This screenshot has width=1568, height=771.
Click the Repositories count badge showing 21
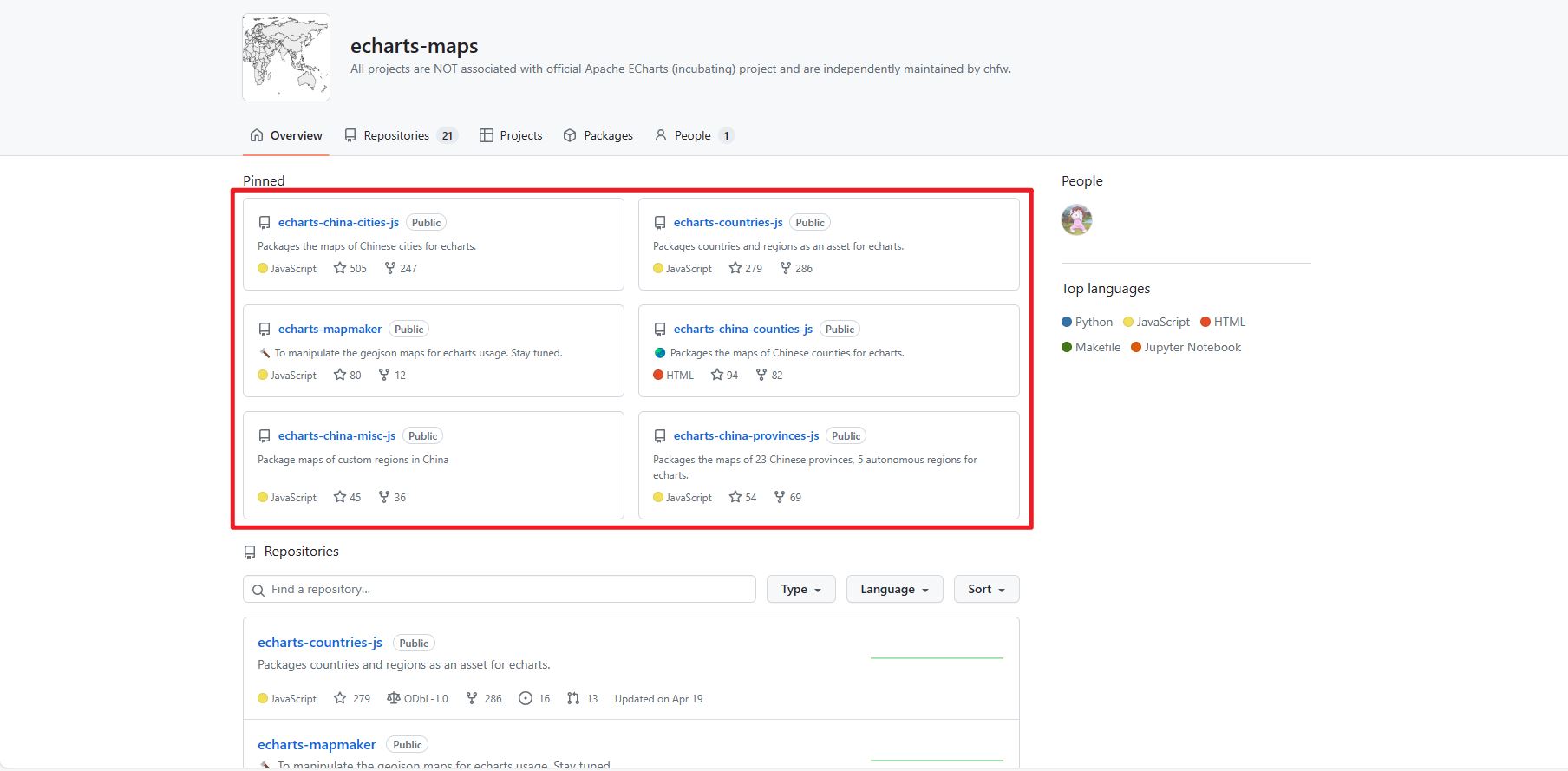pos(448,135)
